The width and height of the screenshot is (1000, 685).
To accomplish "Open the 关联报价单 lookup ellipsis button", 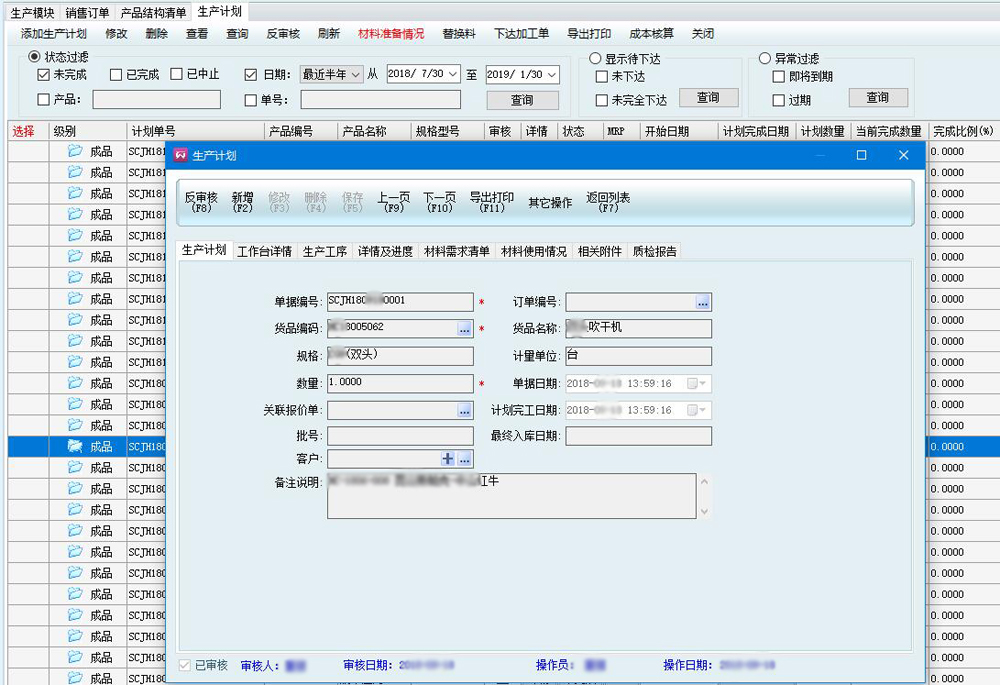I will (465, 410).
